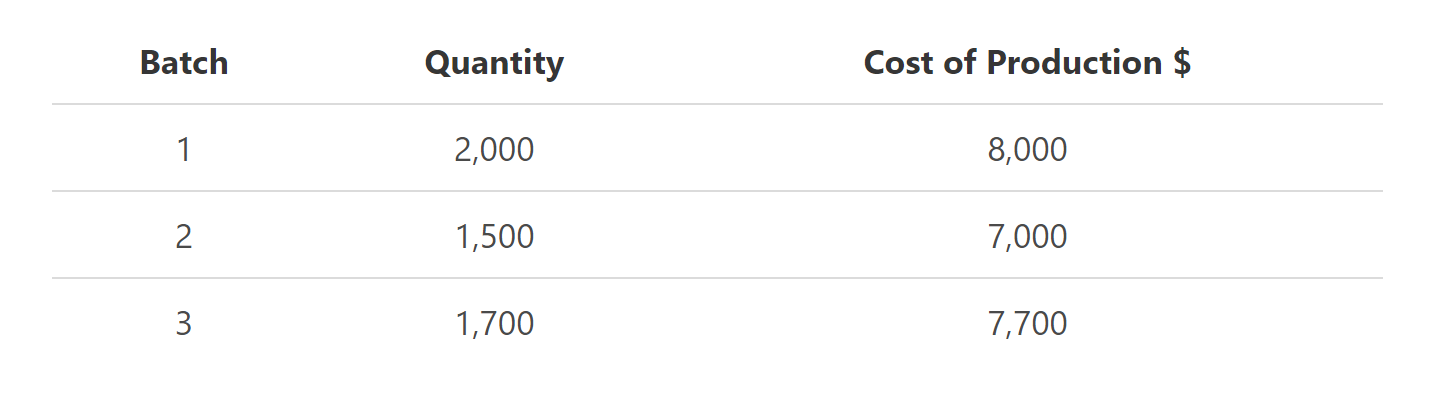The image size is (1436, 403).
Task: Click the divider between batch 1 and 2 rows
Action: coord(717,191)
